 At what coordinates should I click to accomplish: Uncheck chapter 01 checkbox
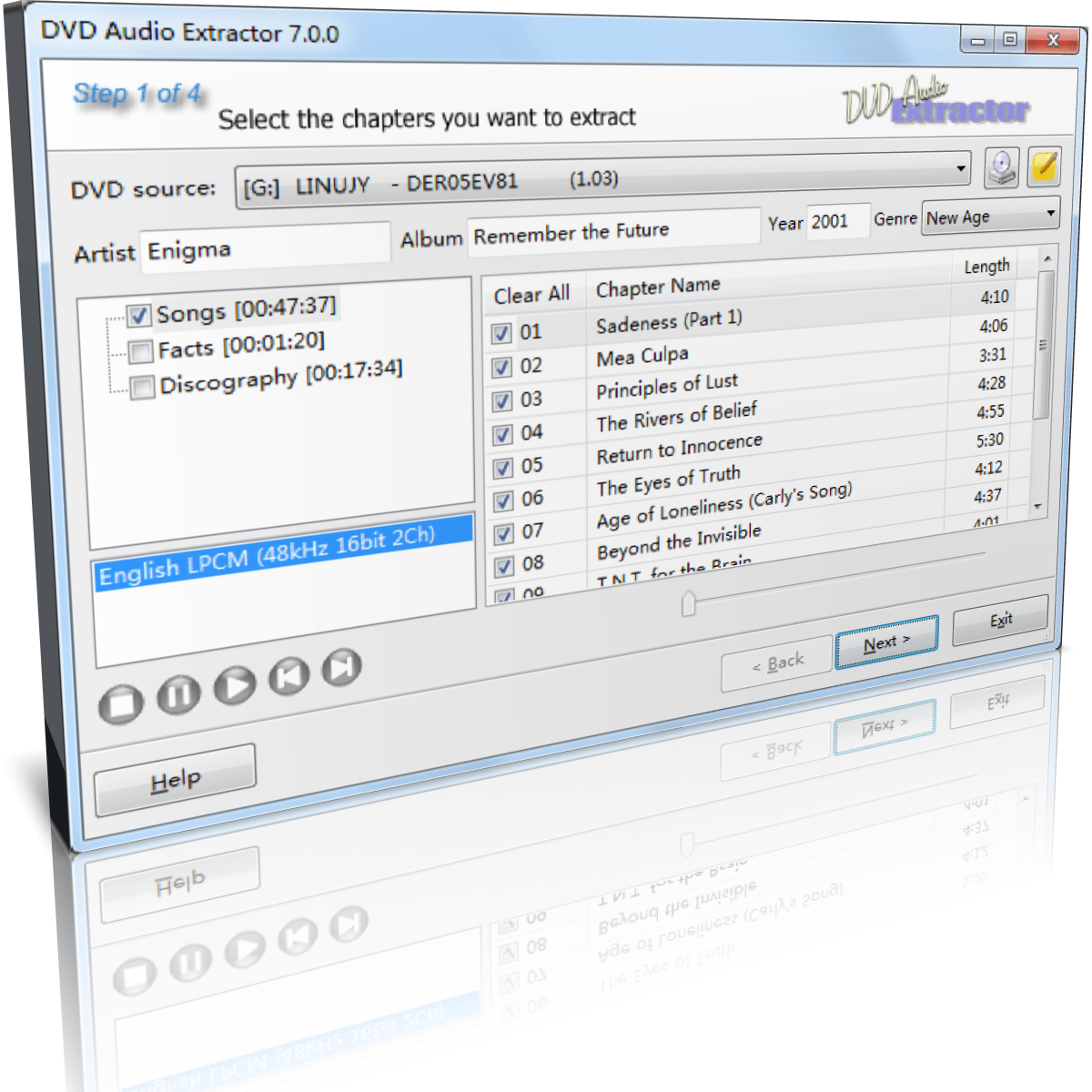[501, 334]
